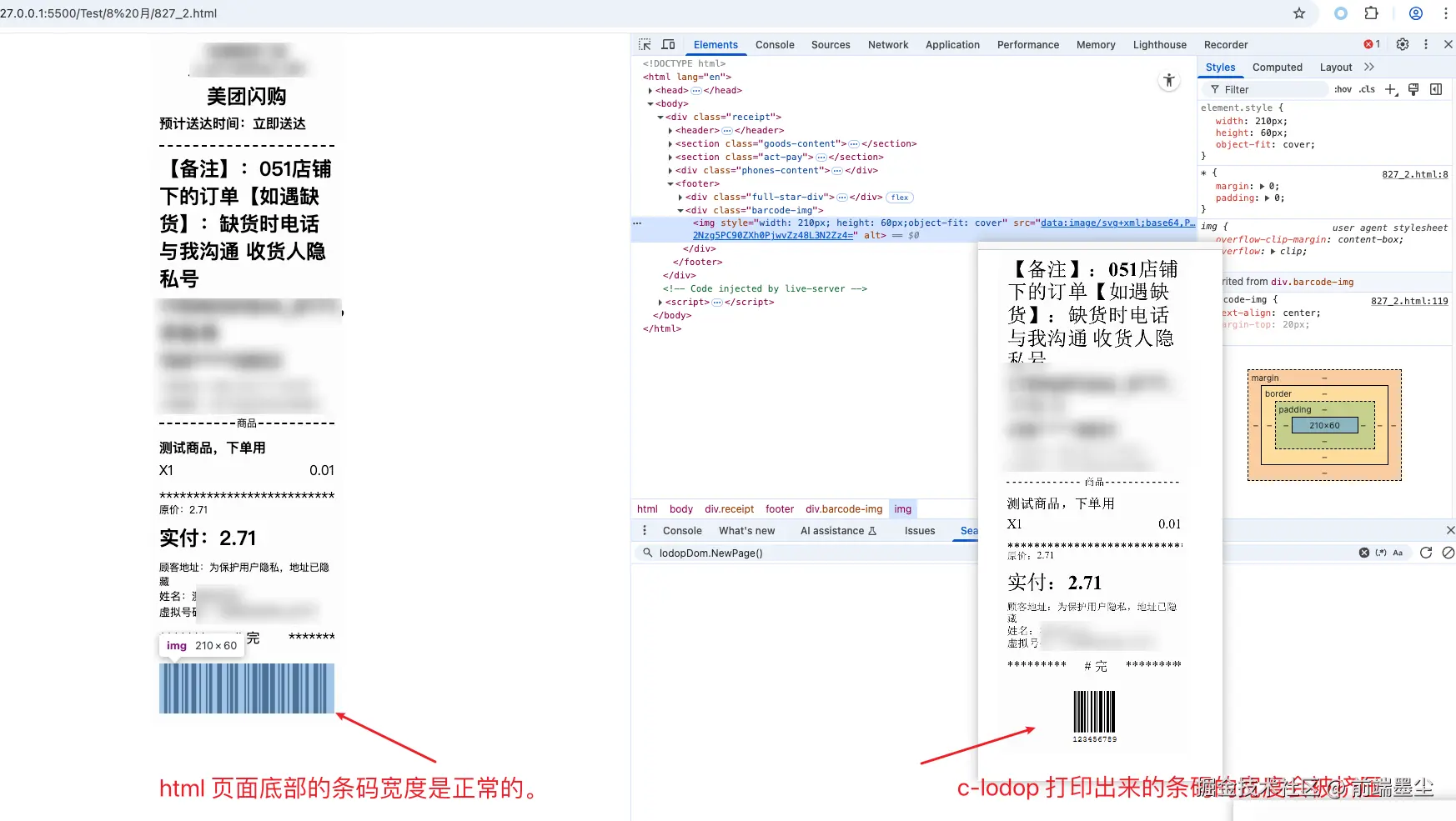Expand the header element node
Viewport: 1456px width, 821px height.
(670, 131)
